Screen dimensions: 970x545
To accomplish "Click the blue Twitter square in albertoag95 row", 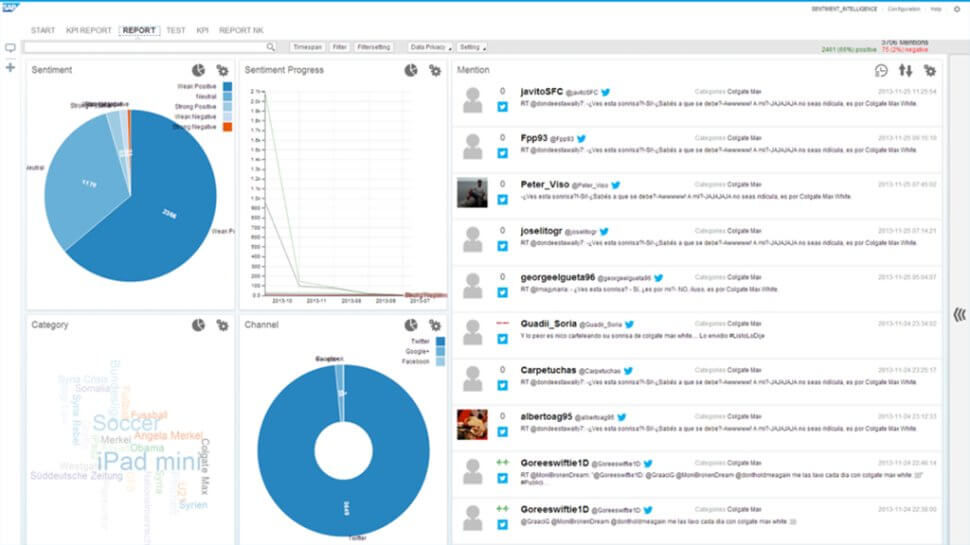I will (502, 432).
